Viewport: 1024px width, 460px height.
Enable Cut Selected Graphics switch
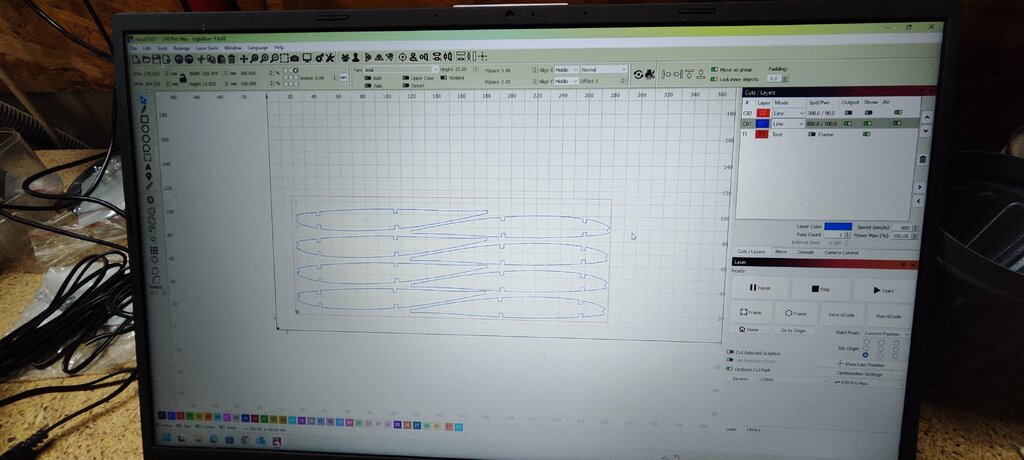[729, 353]
